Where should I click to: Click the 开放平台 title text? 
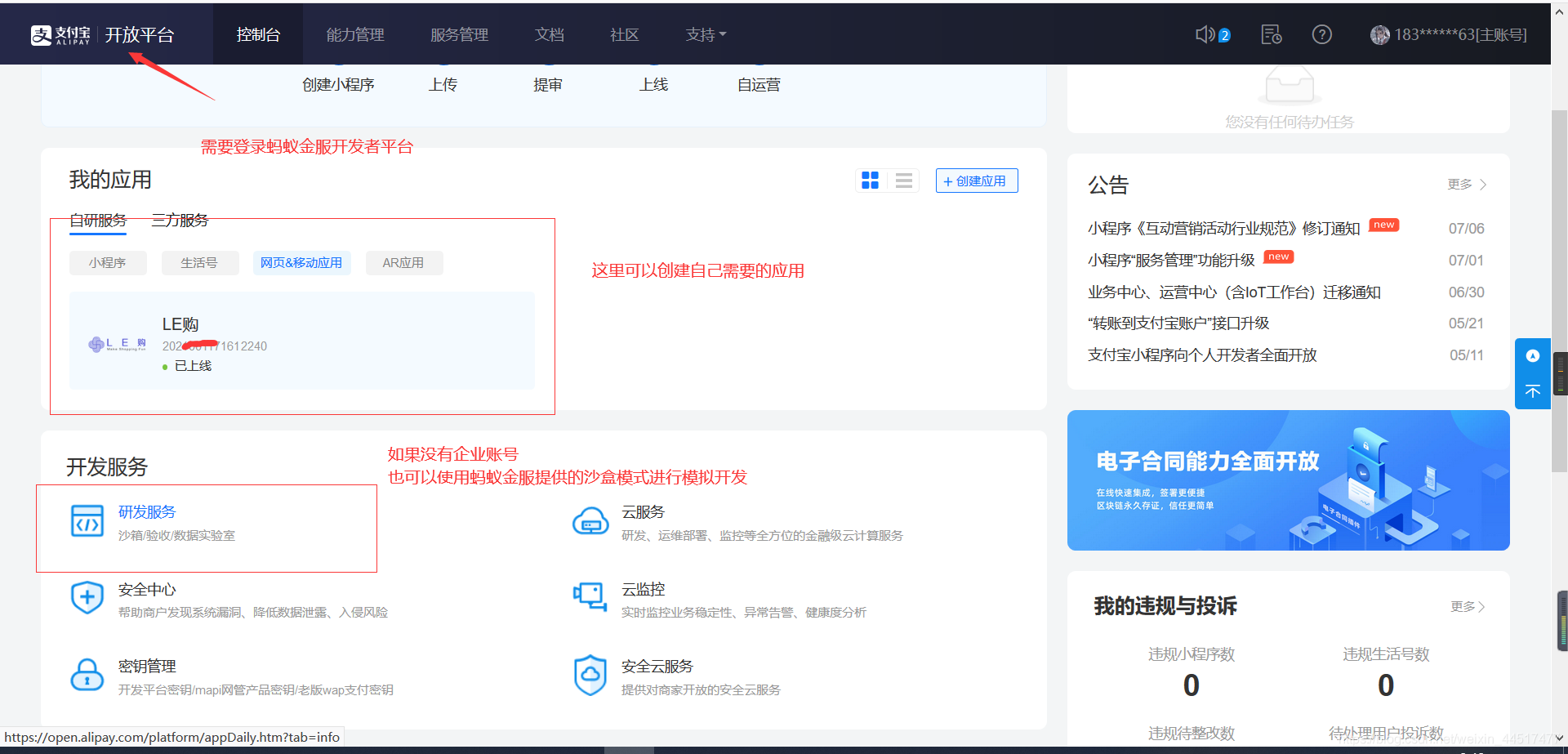[x=140, y=35]
